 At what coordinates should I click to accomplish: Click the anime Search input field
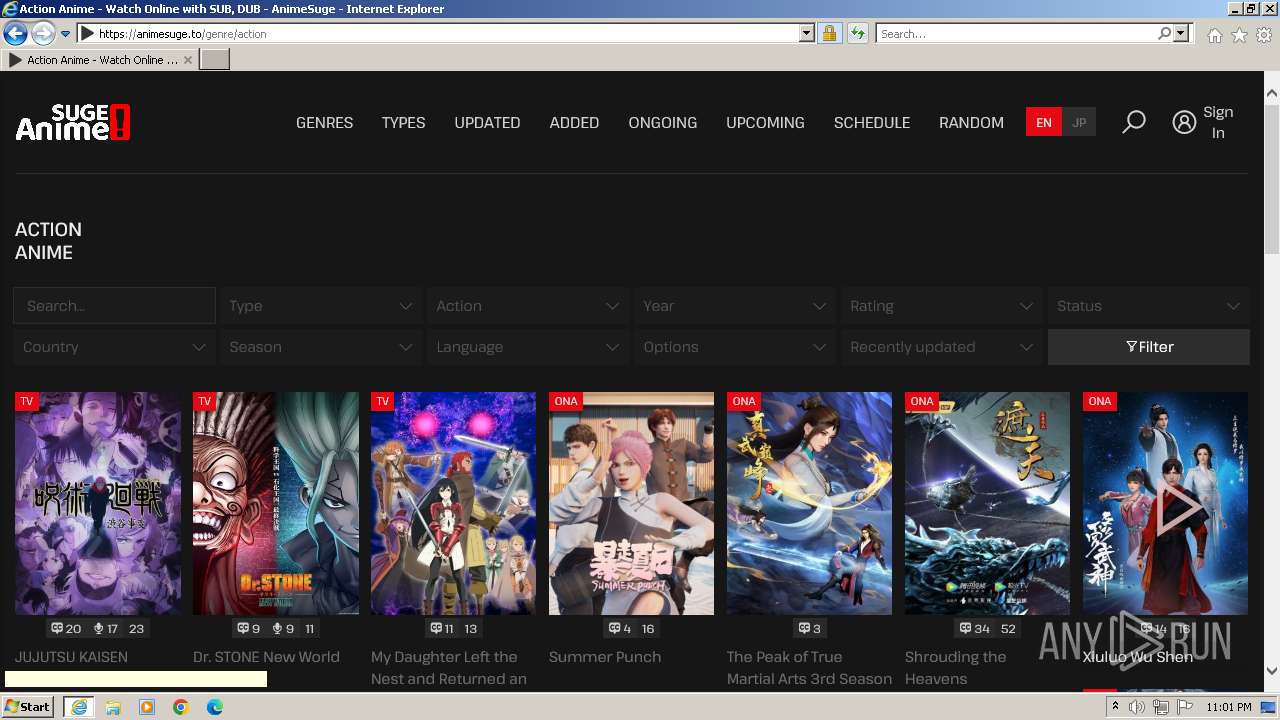click(x=114, y=306)
